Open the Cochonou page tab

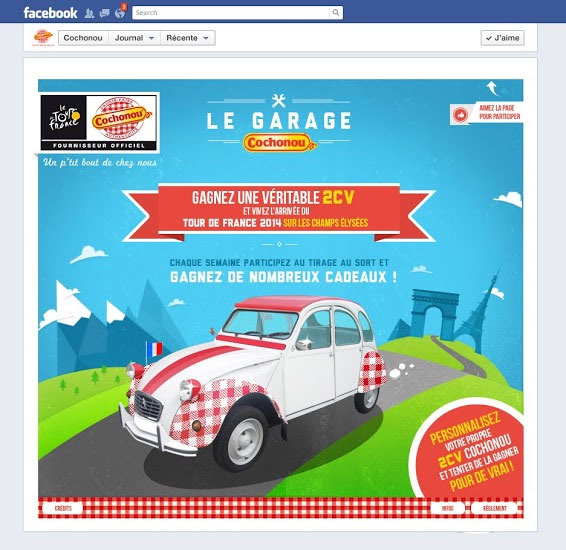point(83,38)
